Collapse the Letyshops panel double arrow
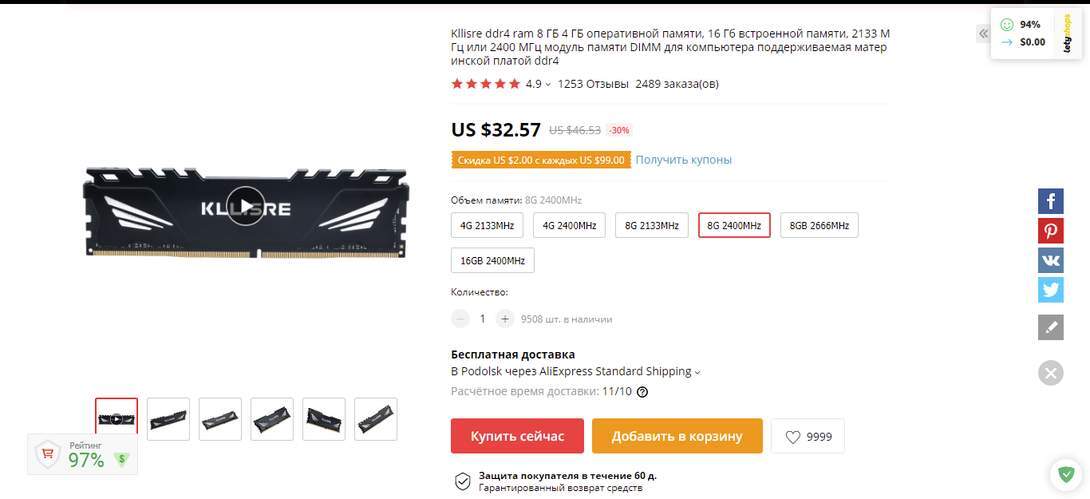The height and width of the screenshot is (499, 1090). [983, 33]
